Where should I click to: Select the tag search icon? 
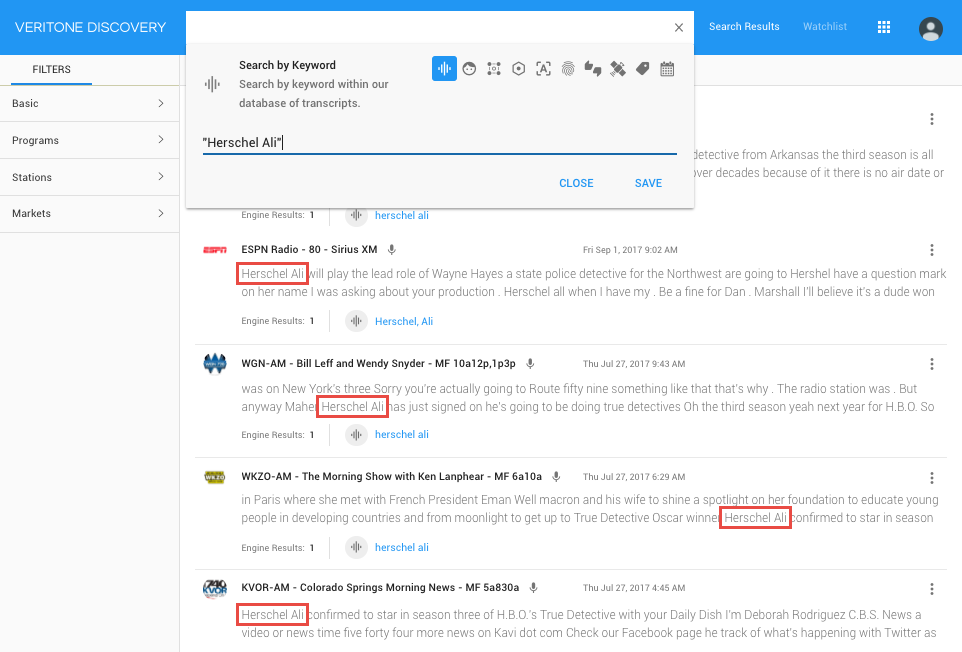[642, 69]
